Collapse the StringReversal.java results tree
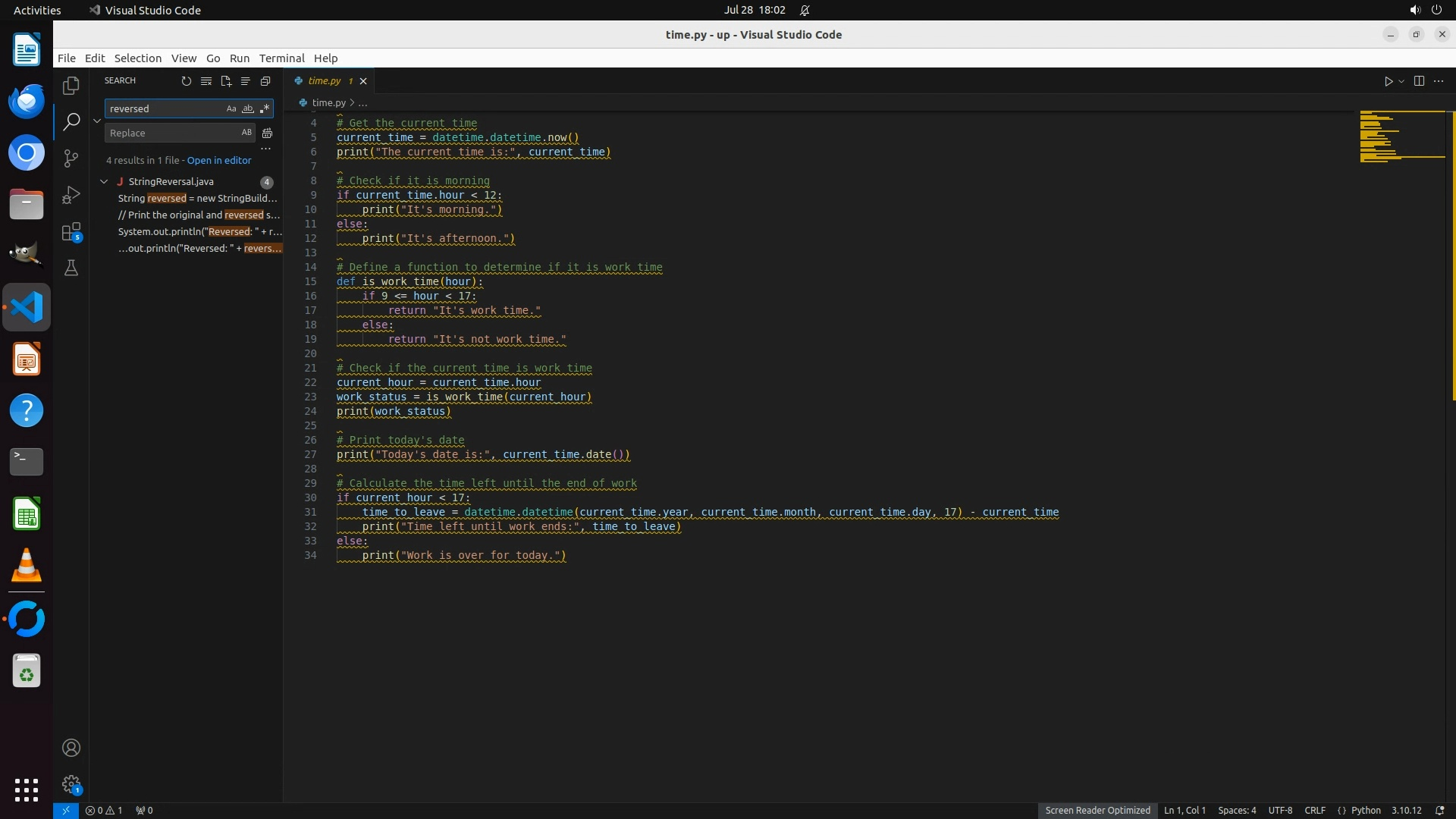This screenshot has width=1456, height=819. [x=104, y=182]
